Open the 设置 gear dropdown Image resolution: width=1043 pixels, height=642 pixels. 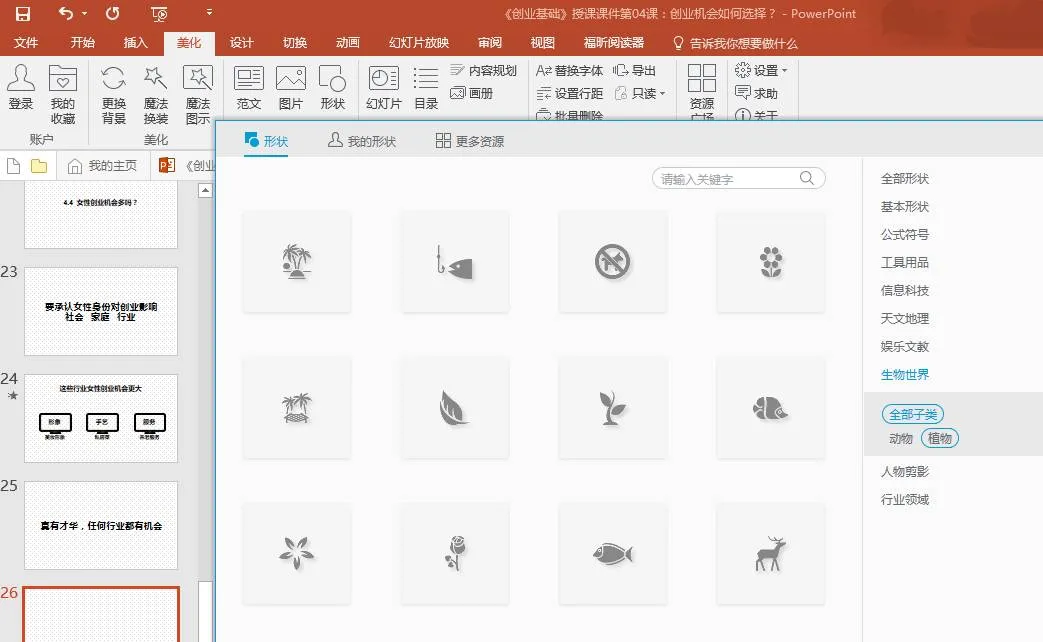(x=761, y=70)
